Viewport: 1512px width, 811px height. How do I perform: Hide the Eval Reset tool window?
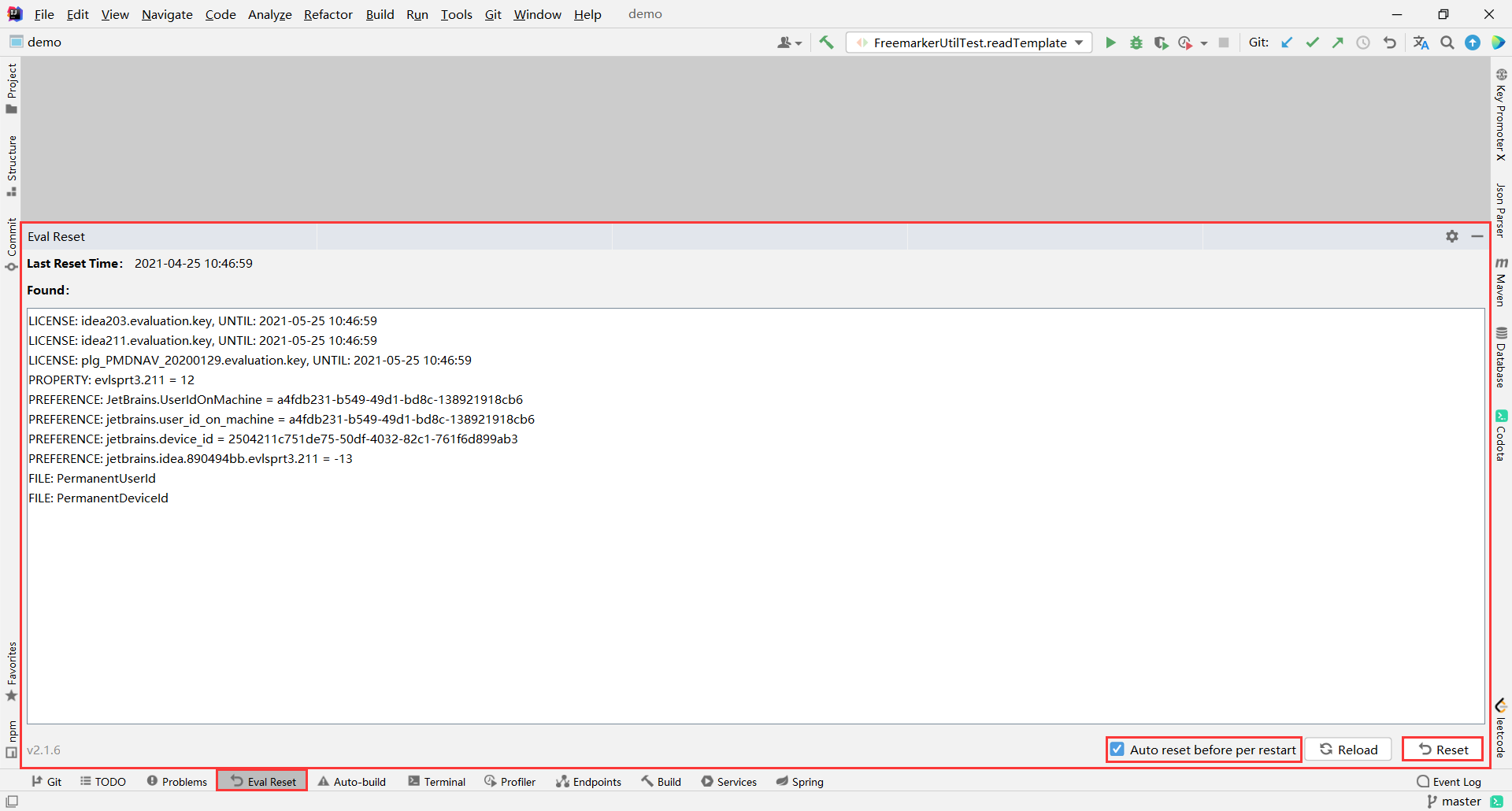(x=1477, y=236)
